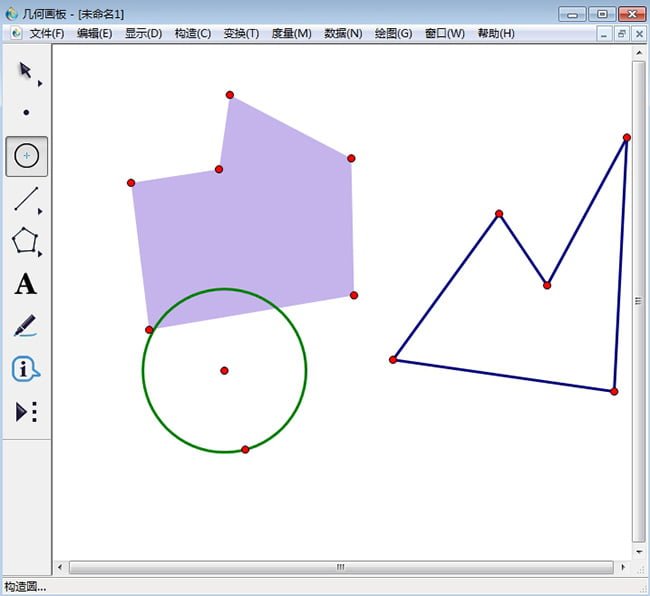Pick the Polygon tool

click(x=26, y=241)
